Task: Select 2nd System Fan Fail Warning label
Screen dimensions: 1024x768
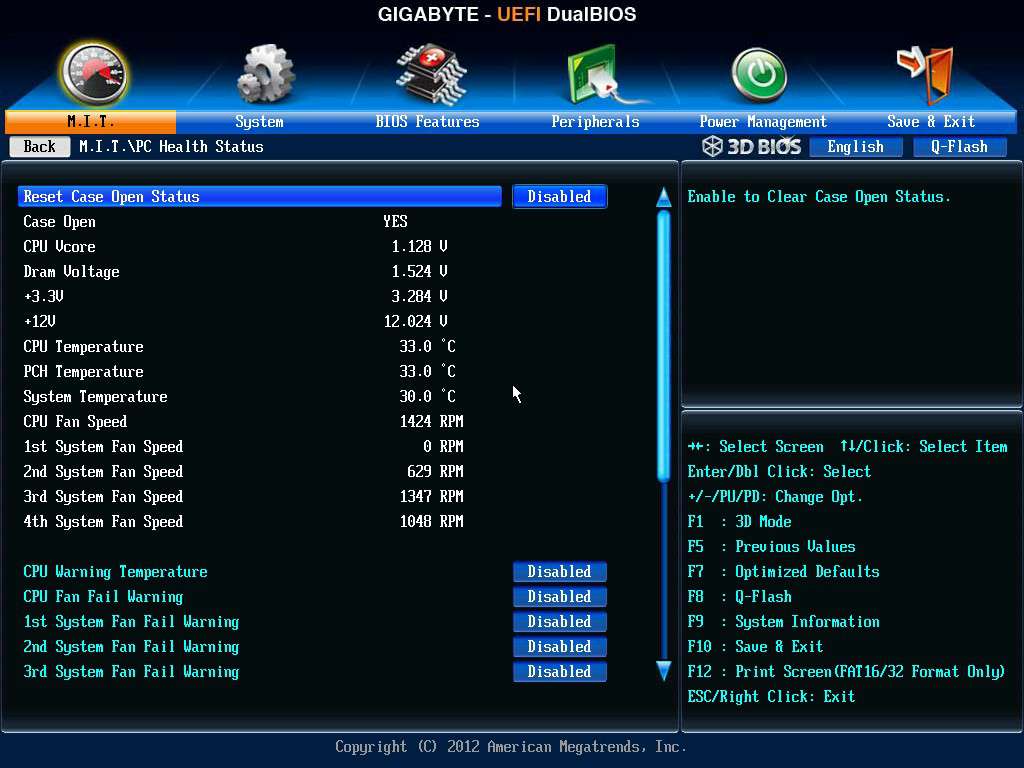Action: click(x=131, y=647)
